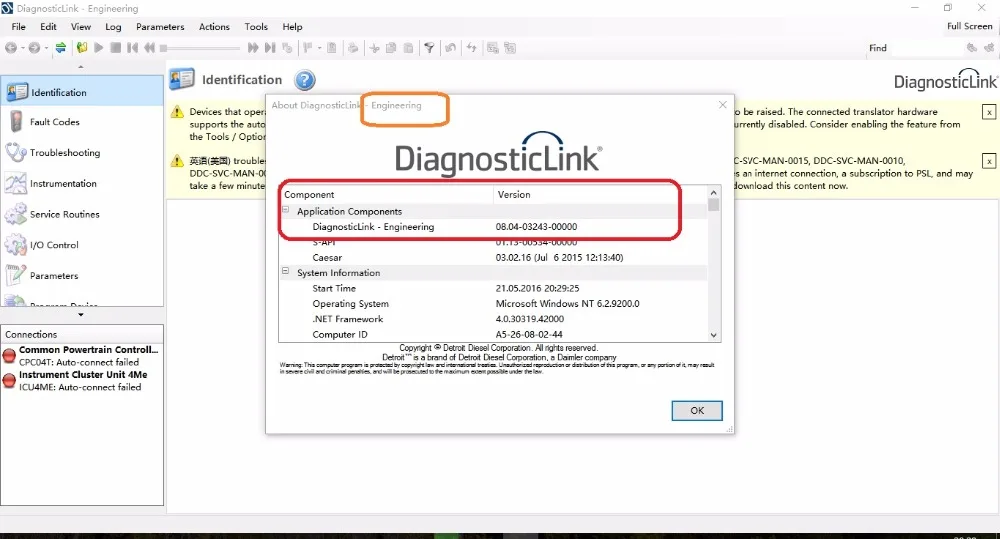Click the sidebar scroll-down arrow

[80, 314]
